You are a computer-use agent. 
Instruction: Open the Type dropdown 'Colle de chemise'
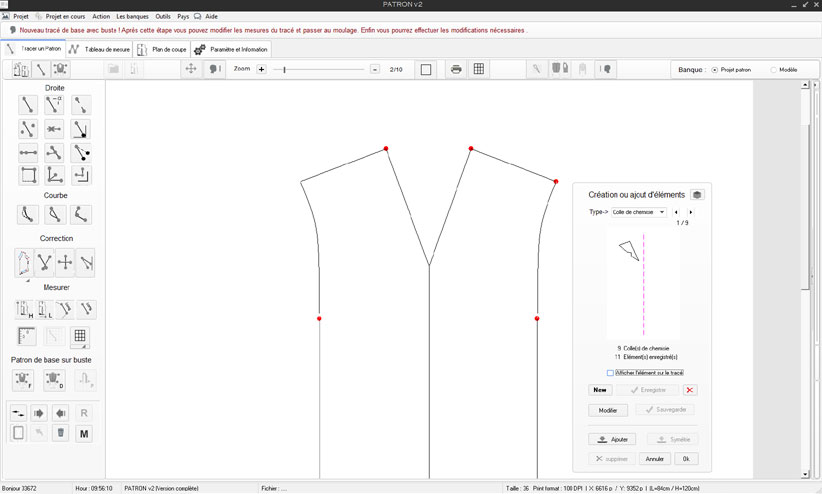[x=638, y=212]
